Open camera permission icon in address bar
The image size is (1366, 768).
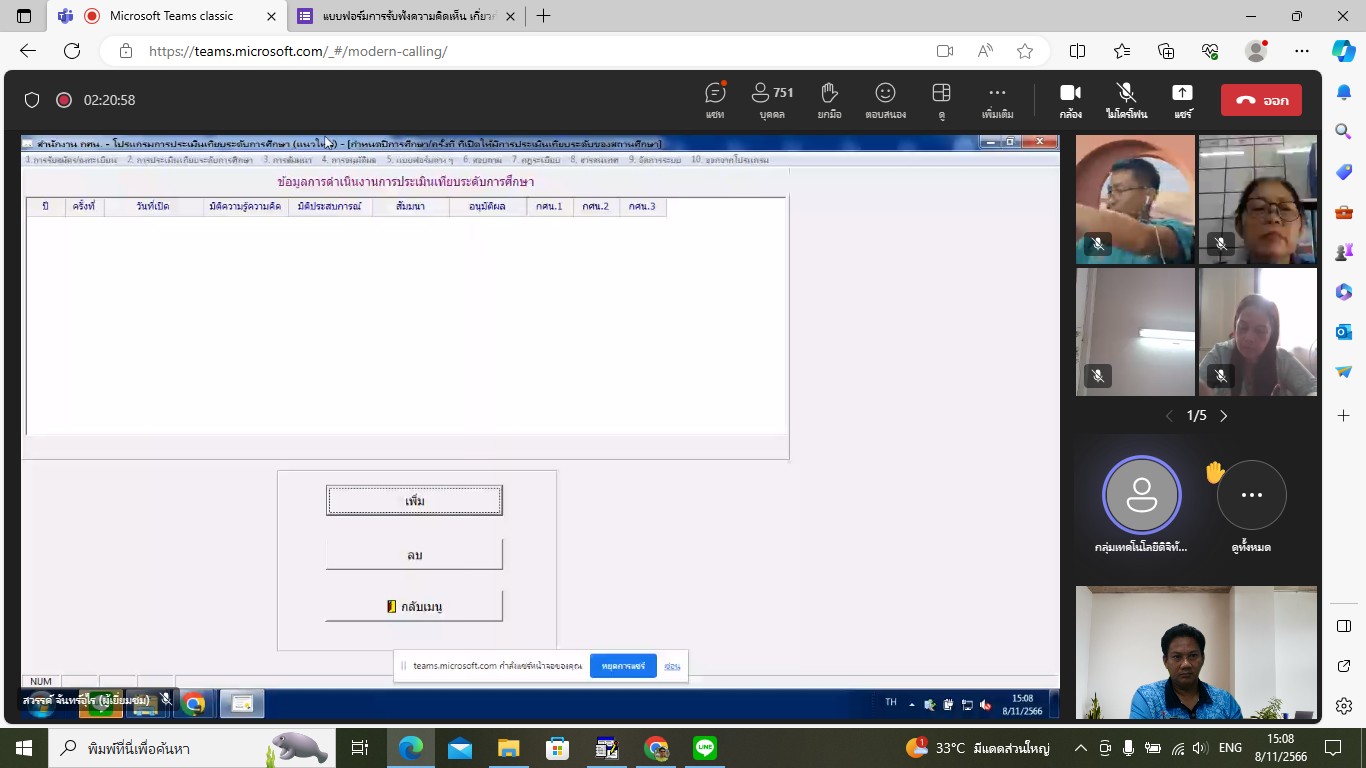tap(944, 51)
